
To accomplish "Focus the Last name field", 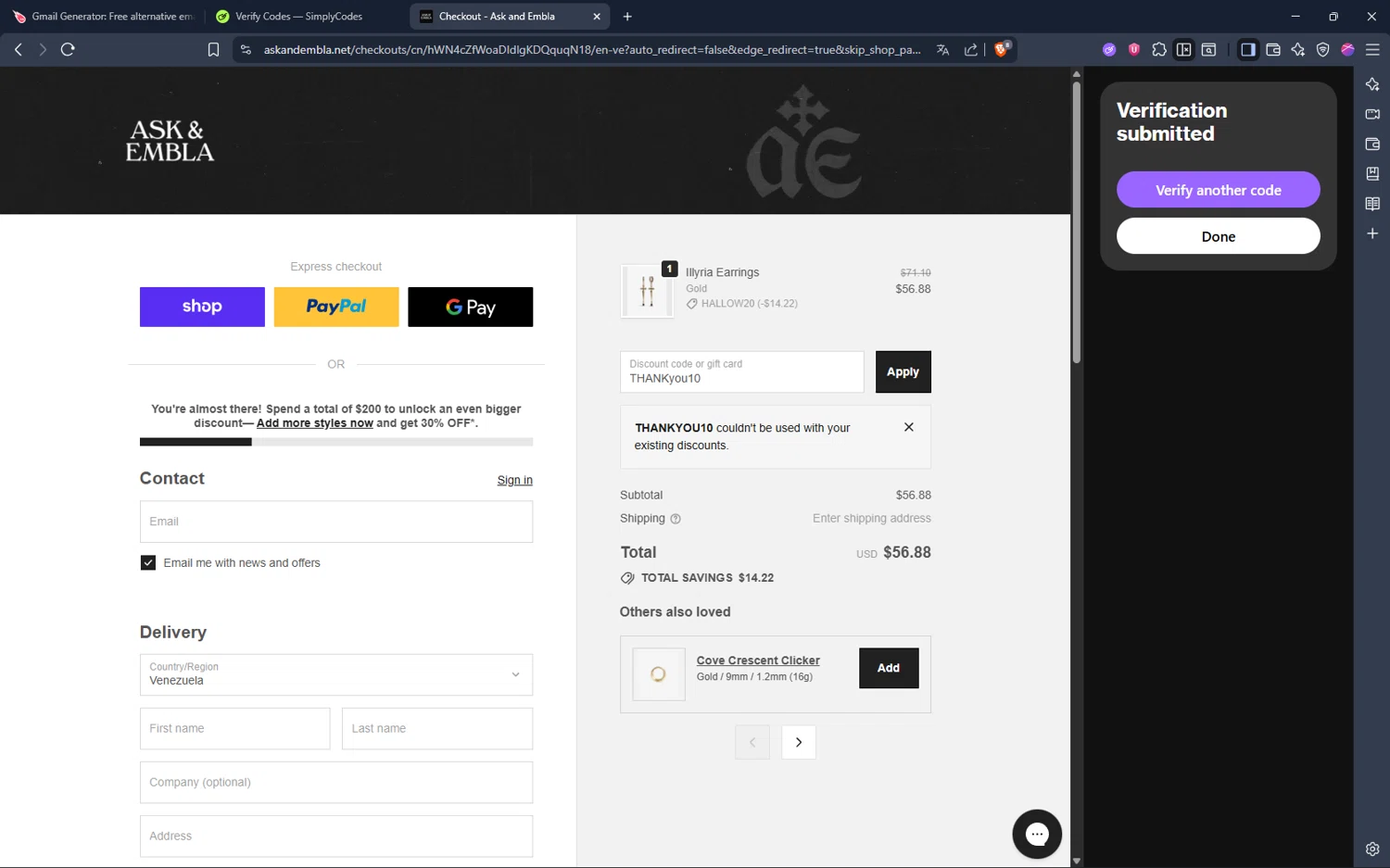I will coord(437,729).
